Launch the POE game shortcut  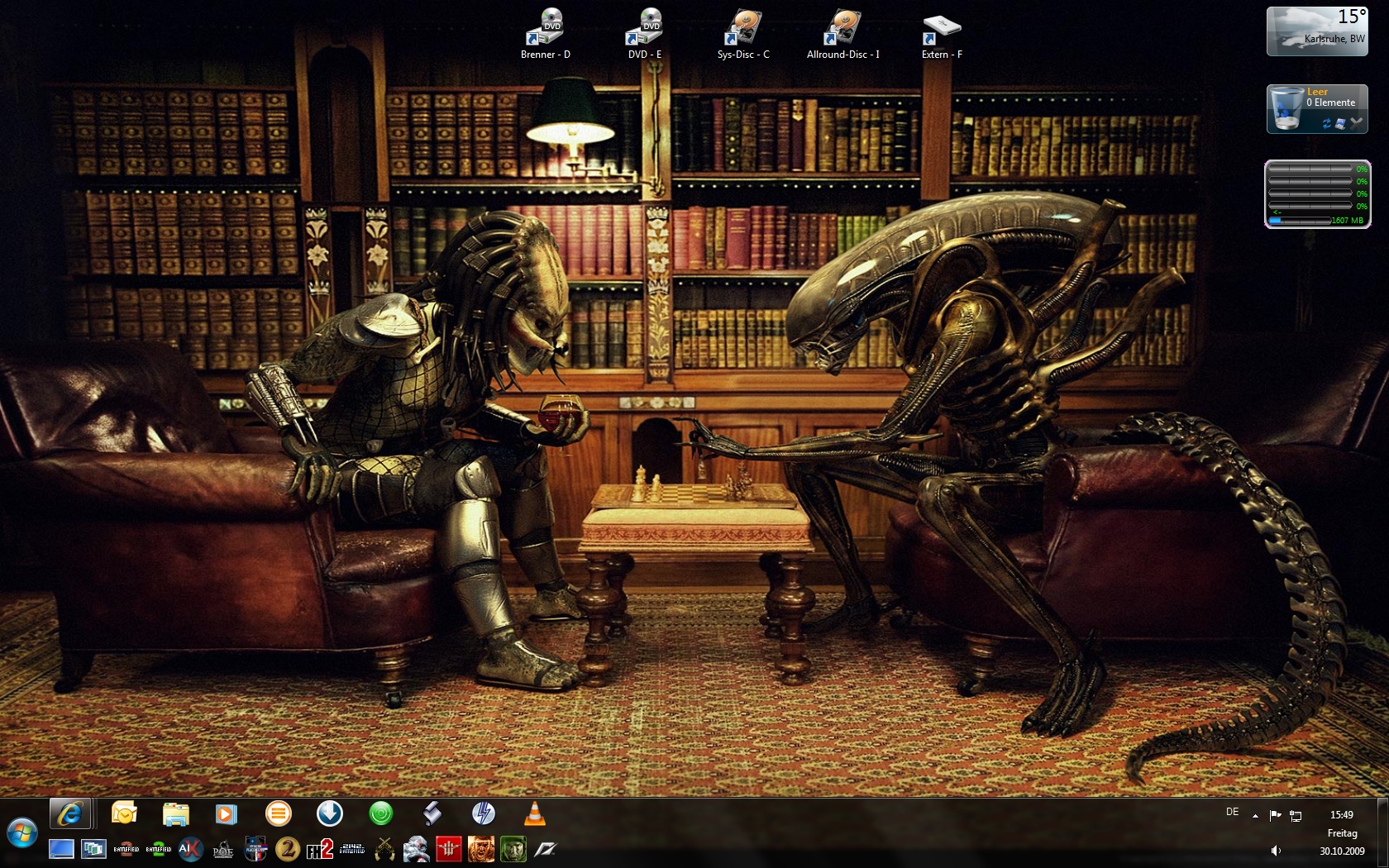(x=222, y=849)
